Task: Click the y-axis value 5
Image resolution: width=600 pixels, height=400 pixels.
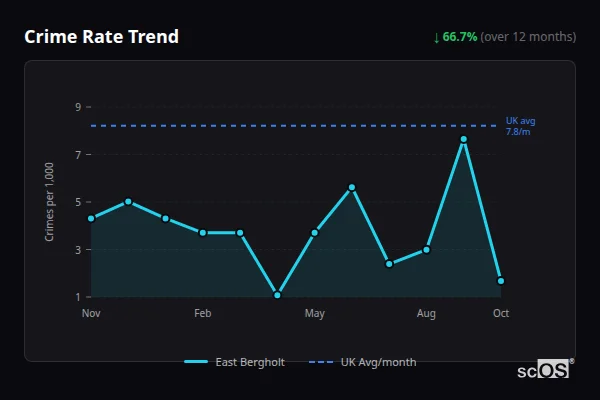Action: 78,202
